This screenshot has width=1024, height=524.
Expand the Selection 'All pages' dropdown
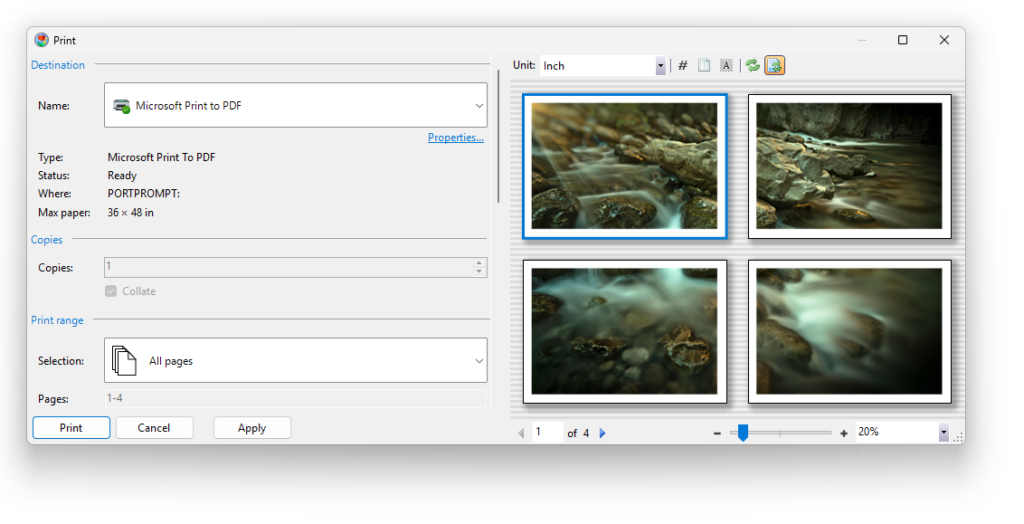coord(479,361)
